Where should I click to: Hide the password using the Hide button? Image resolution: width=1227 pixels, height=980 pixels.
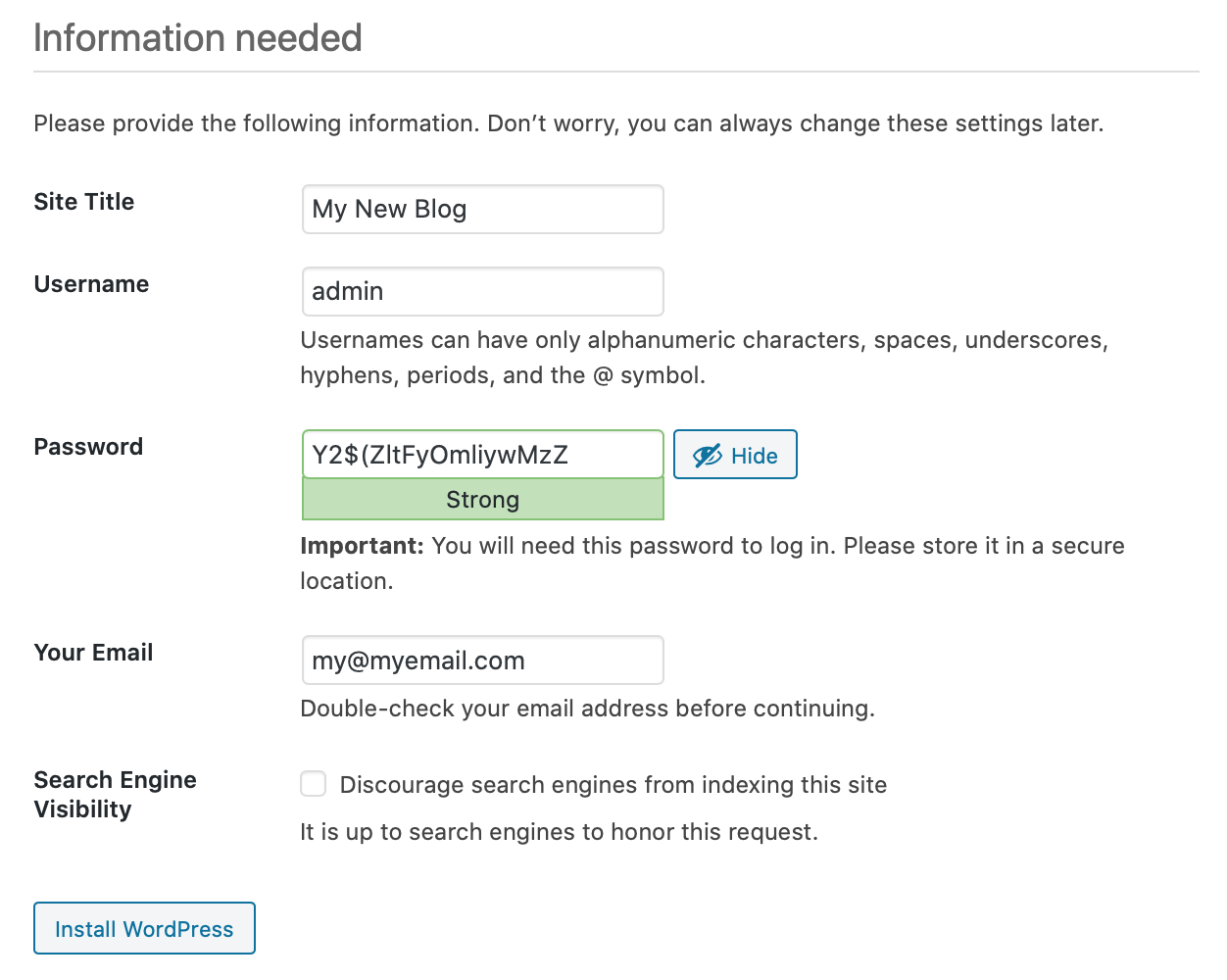click(735, 455)
